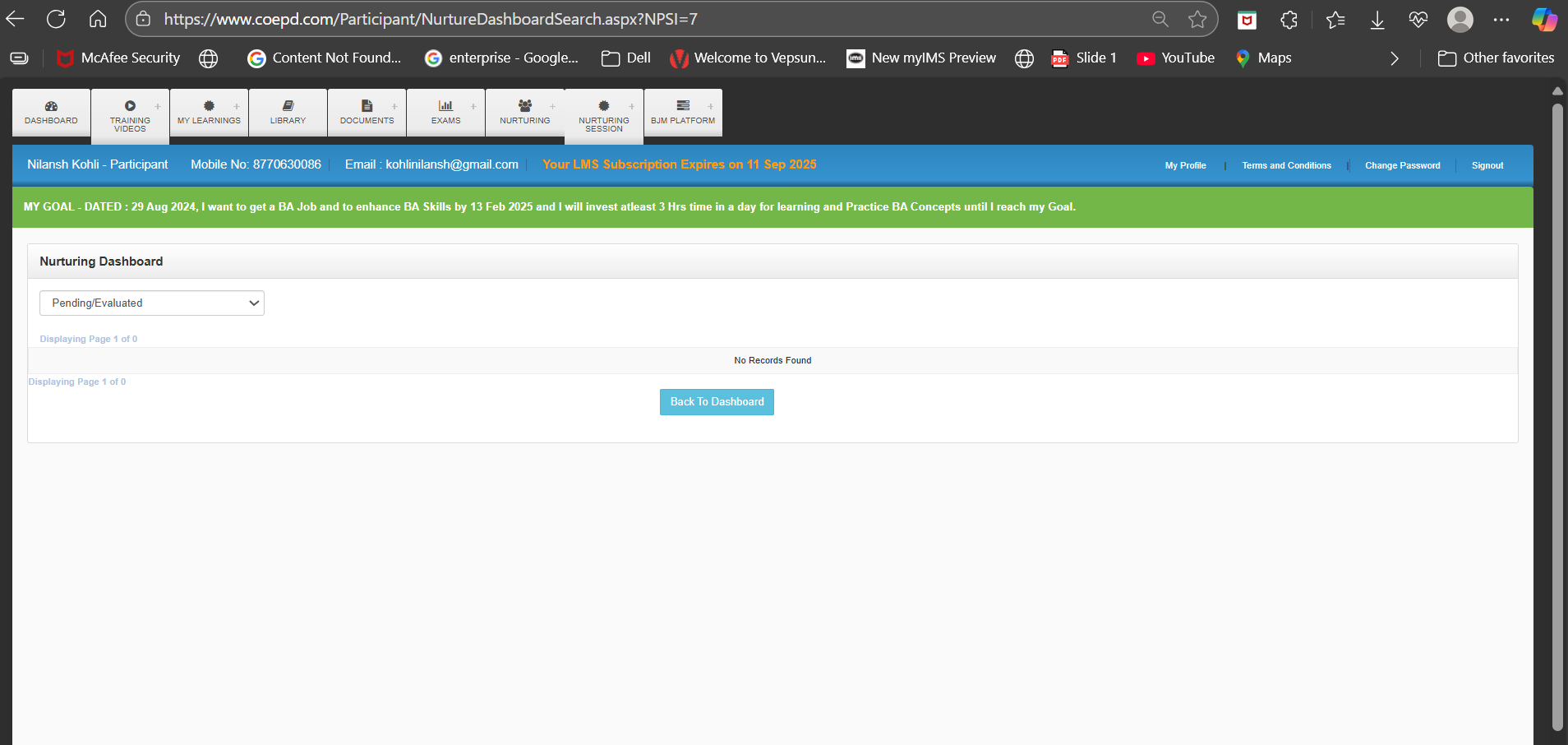Open the Training Videos tab

point(130,115)
